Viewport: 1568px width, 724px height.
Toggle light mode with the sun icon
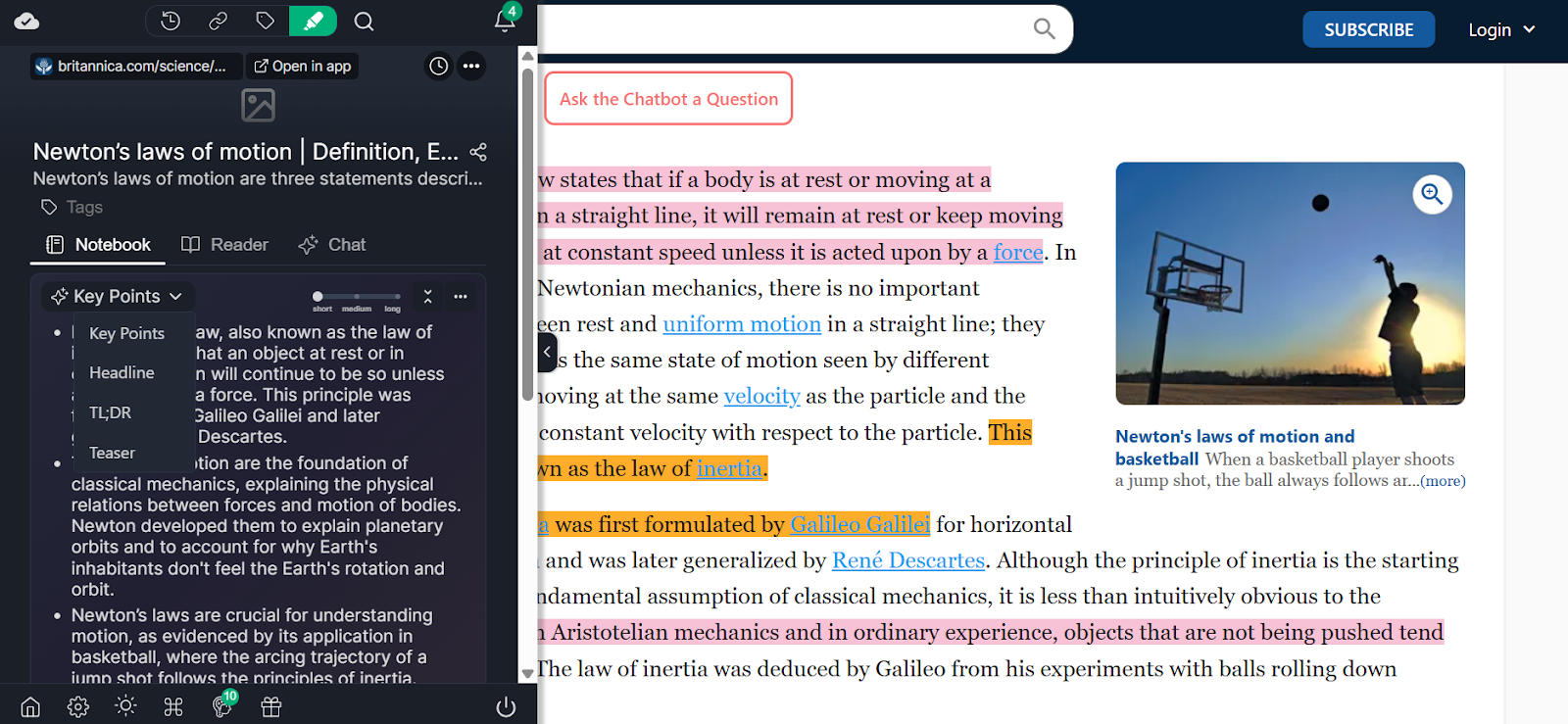click(x=125, y=706)
